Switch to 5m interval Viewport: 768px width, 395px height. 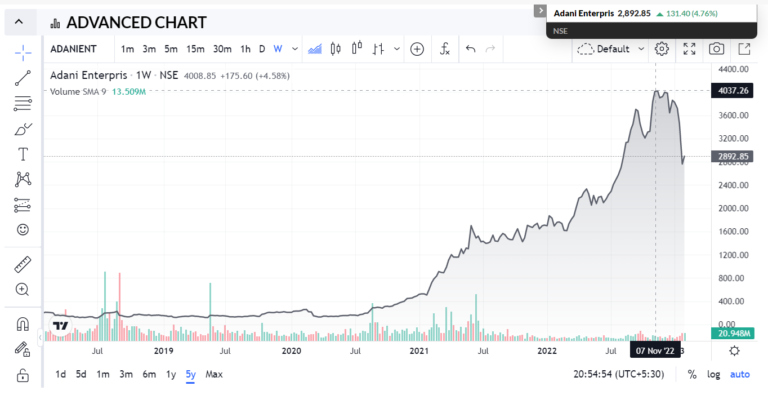coord(171,49)
